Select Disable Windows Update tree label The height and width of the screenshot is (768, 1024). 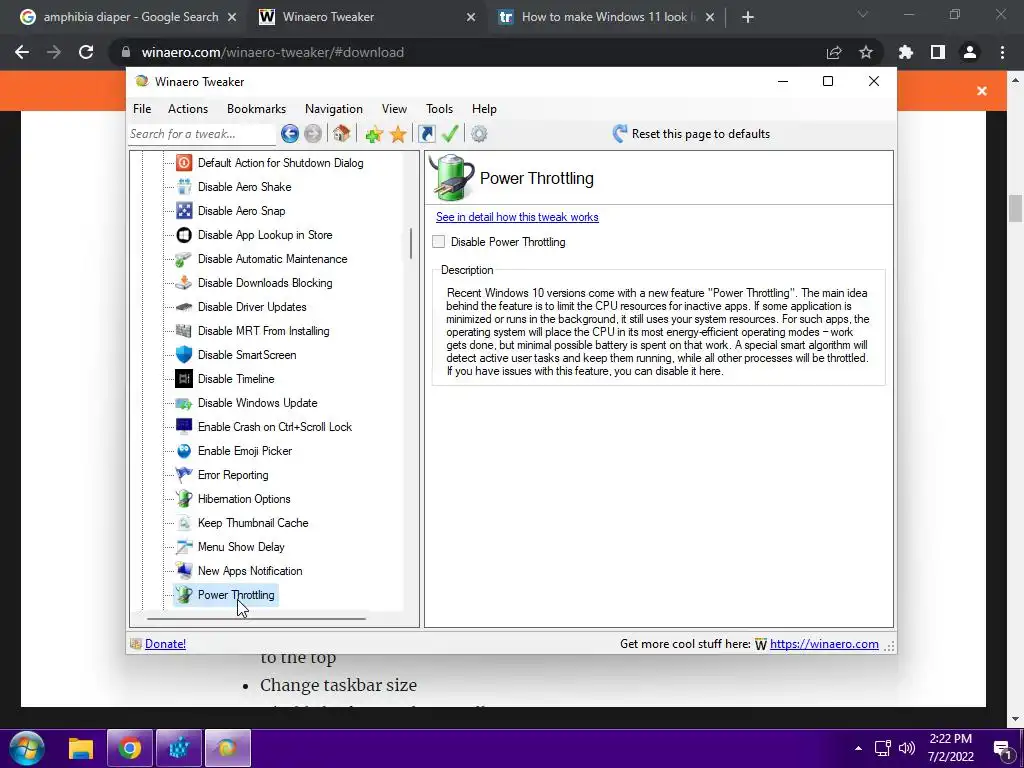[x=258, y=403]
